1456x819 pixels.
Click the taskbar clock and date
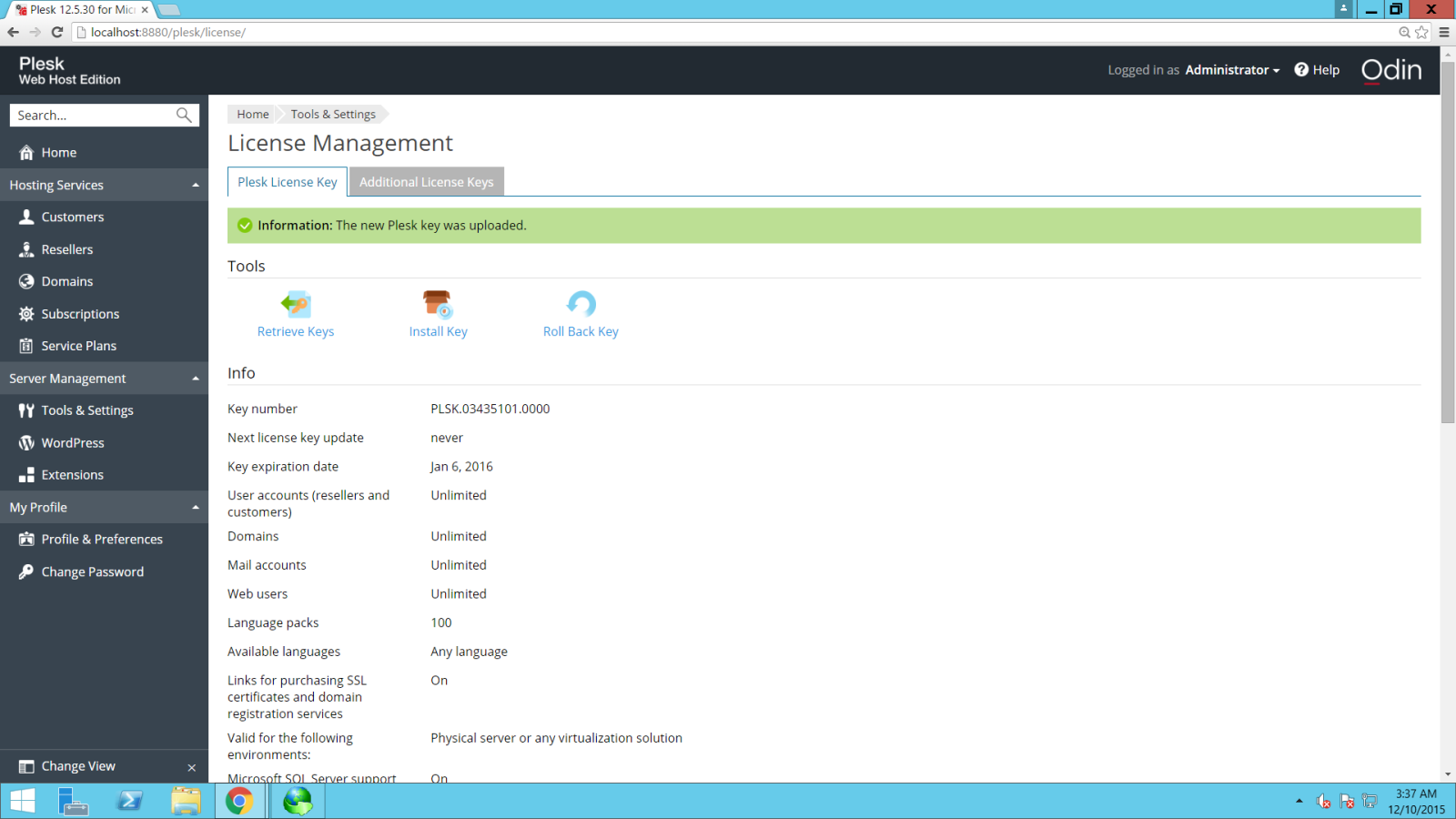1416,802
